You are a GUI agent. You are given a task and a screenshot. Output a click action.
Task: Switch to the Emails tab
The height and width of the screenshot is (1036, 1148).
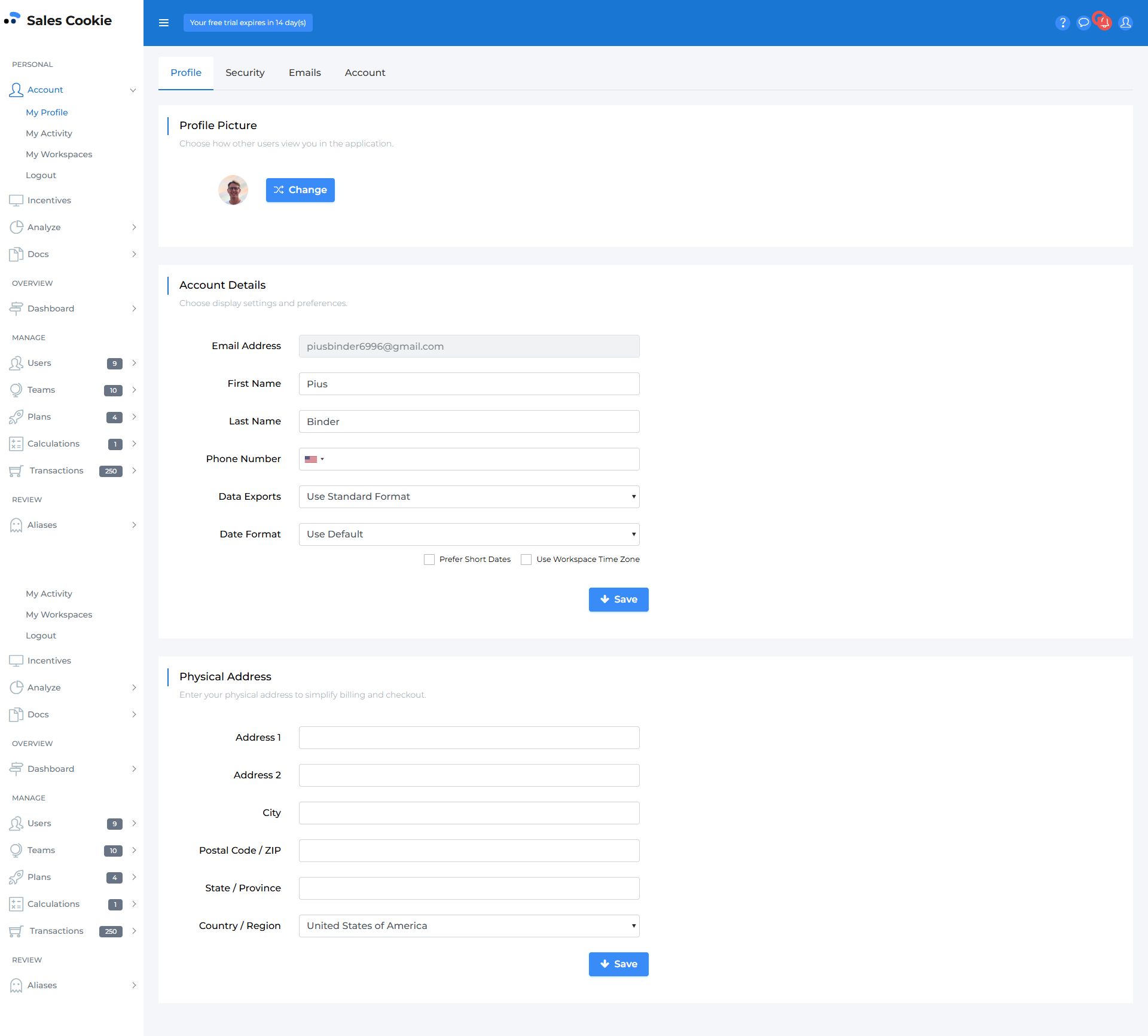(x=304, y=73)
